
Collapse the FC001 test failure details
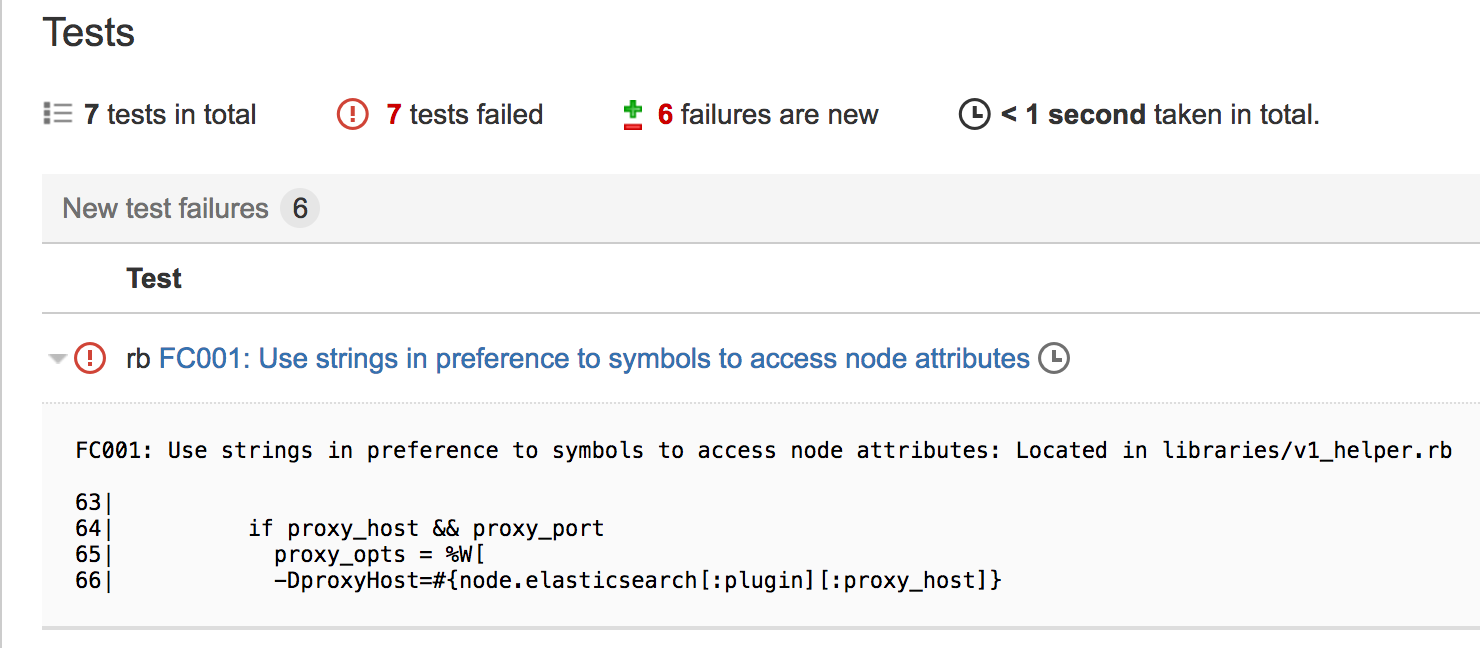coord(58,359)
